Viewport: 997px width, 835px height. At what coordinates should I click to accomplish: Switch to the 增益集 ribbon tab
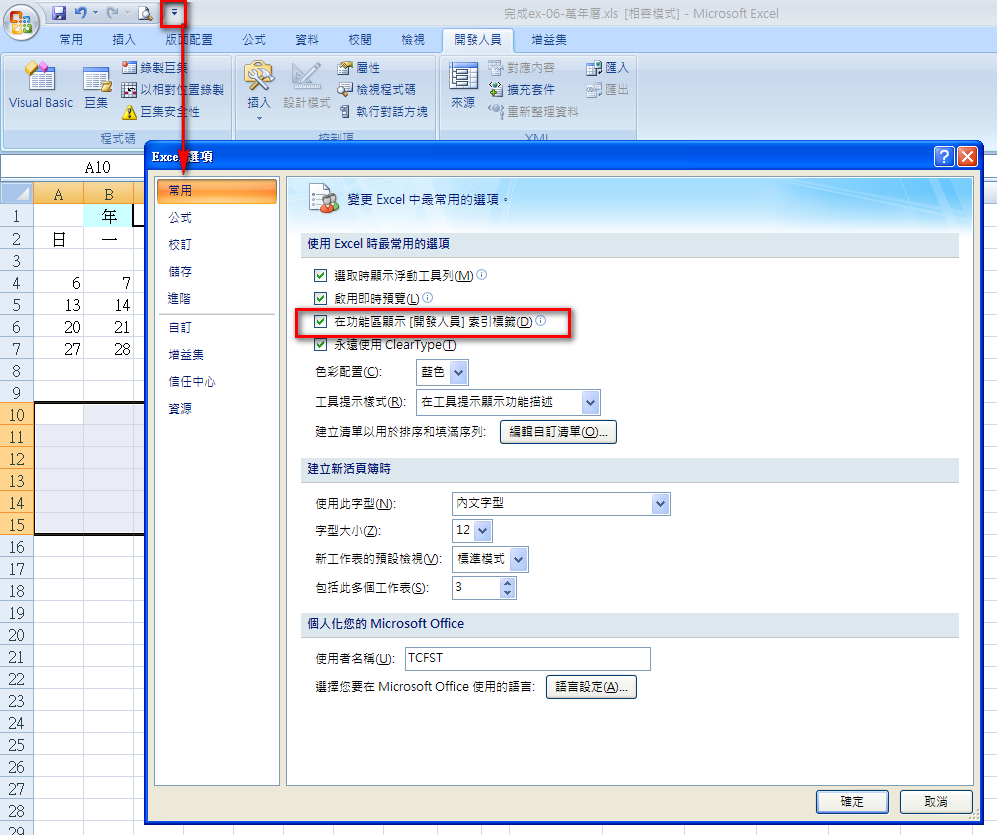click(549, 39)
